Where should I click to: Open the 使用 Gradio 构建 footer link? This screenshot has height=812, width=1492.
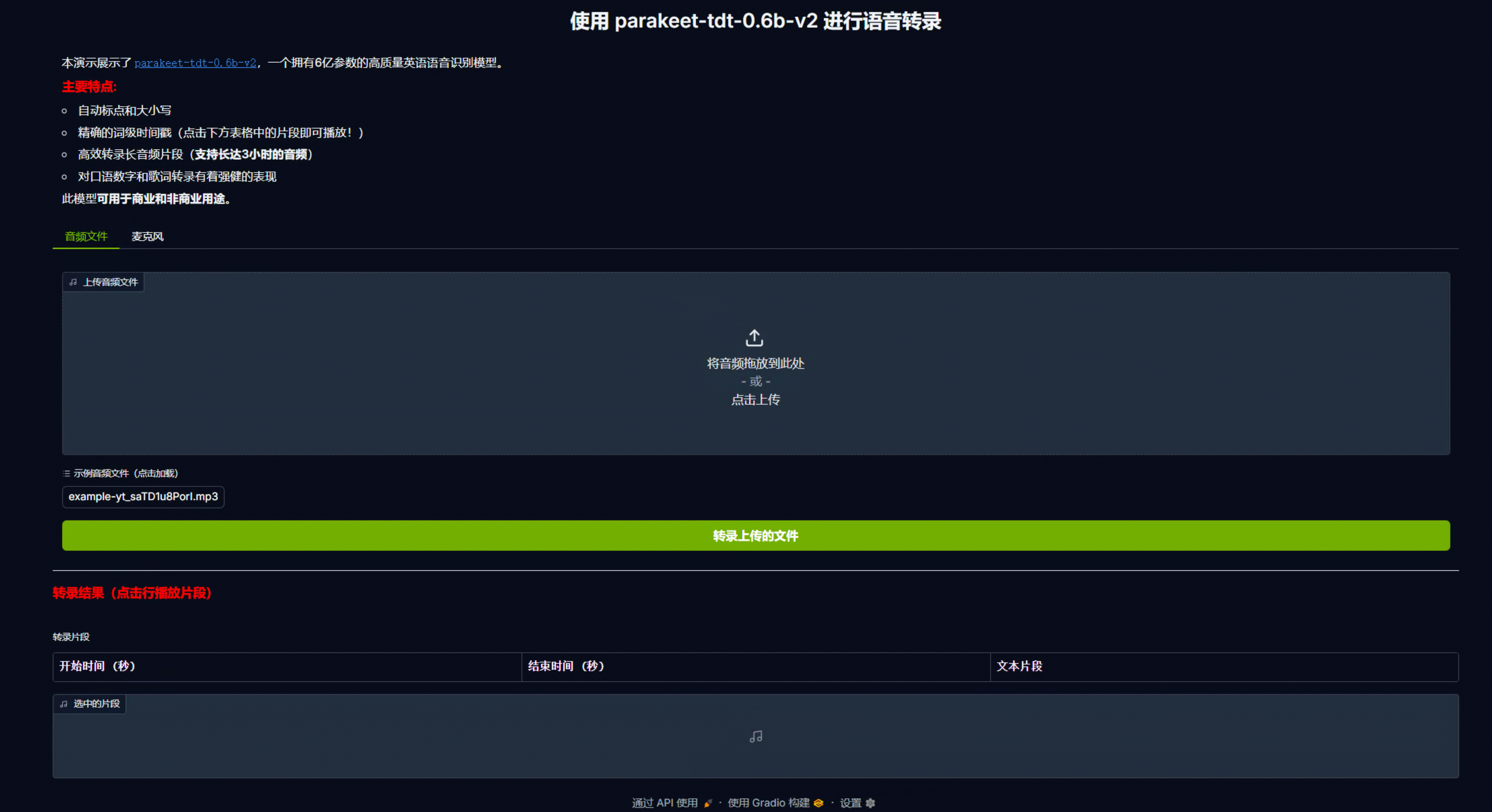click(x=768, y=803)
